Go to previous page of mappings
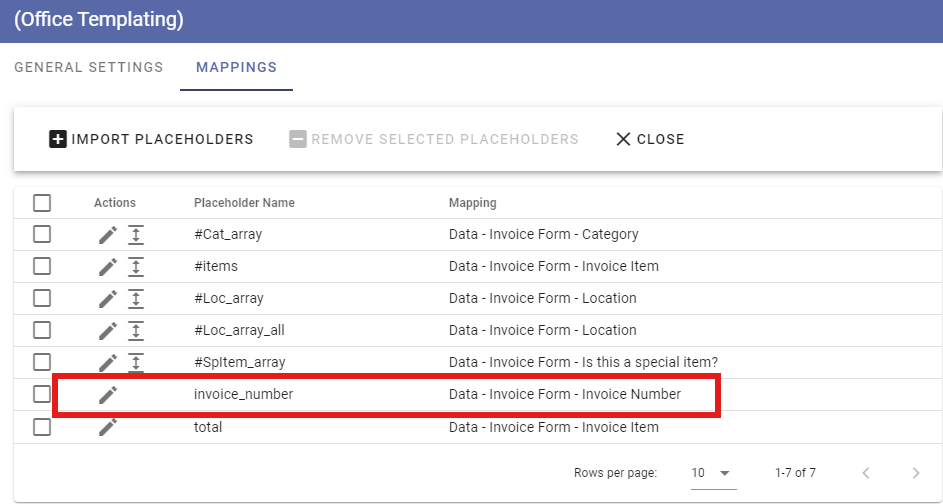The image size is (943, 504). click(x=866, y=473)
